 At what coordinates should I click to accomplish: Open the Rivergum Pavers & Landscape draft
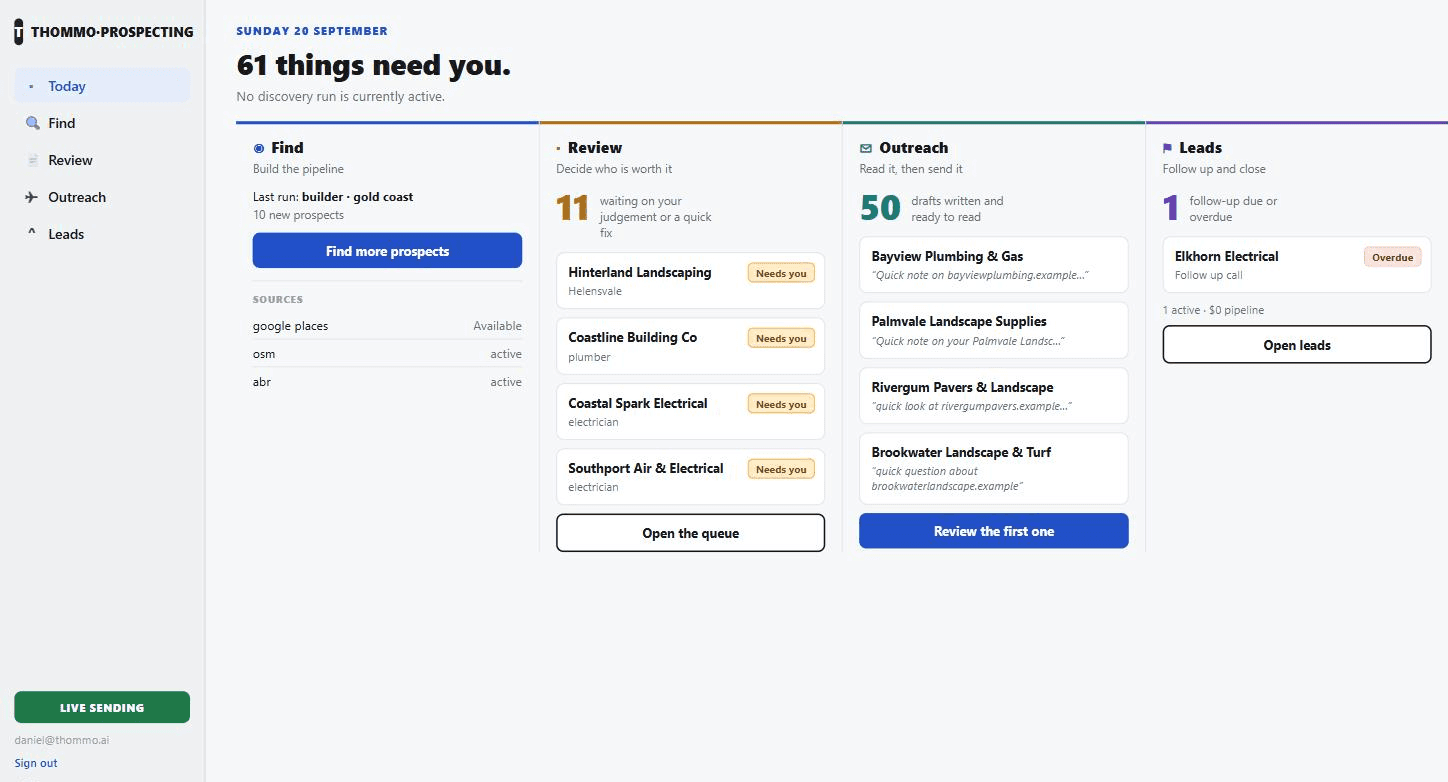pos(994,396)
